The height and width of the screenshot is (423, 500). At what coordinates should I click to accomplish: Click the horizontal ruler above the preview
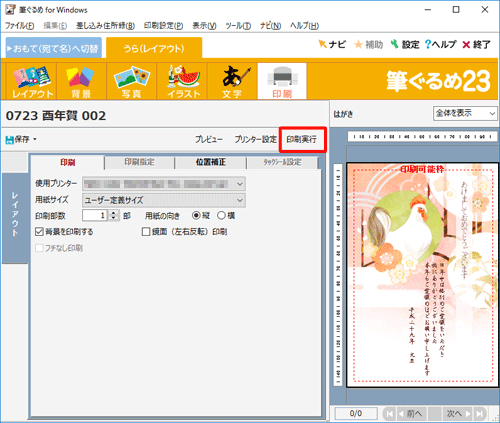[422, 137]
